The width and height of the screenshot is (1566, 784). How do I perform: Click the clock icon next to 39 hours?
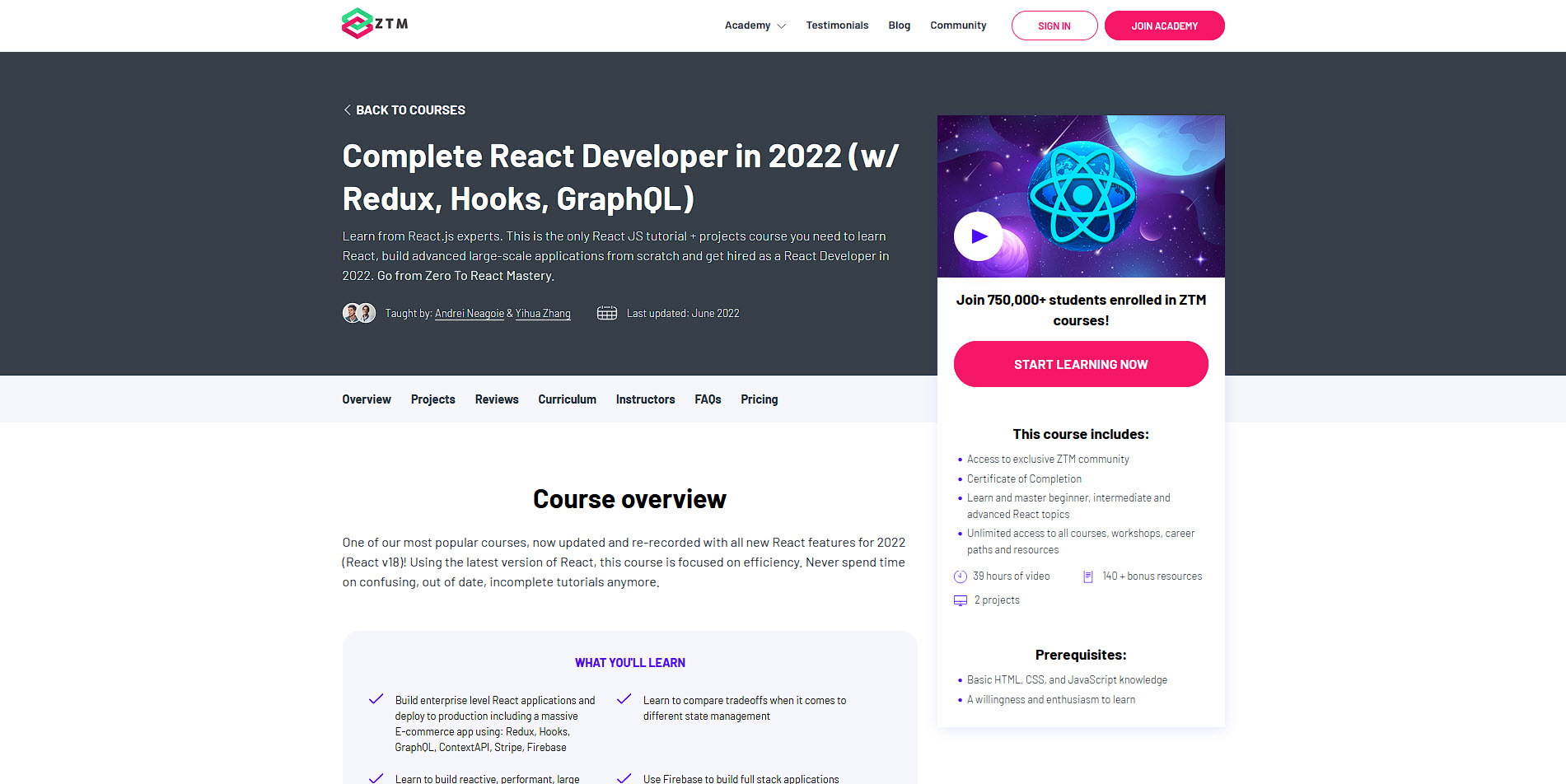(960, 576)
